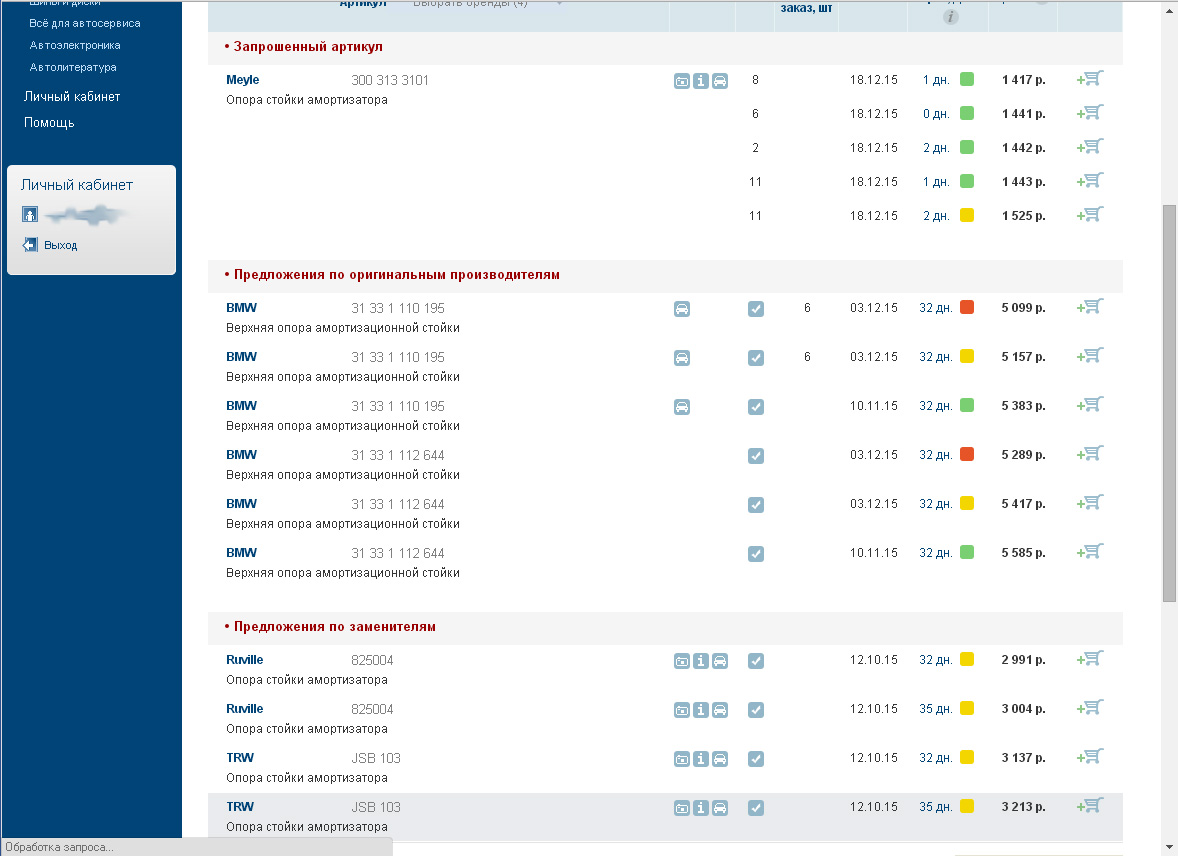Add BMW offer priced 5 099 р. to cart
Viewport: 1178px width, 856px height.
click(1090, 307)
